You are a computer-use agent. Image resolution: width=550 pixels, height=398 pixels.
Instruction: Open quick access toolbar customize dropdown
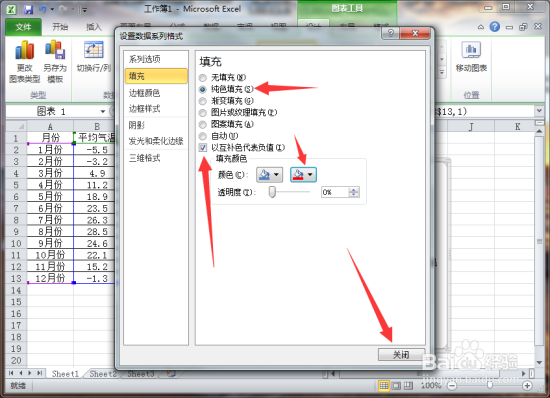(x=85, y=10)
